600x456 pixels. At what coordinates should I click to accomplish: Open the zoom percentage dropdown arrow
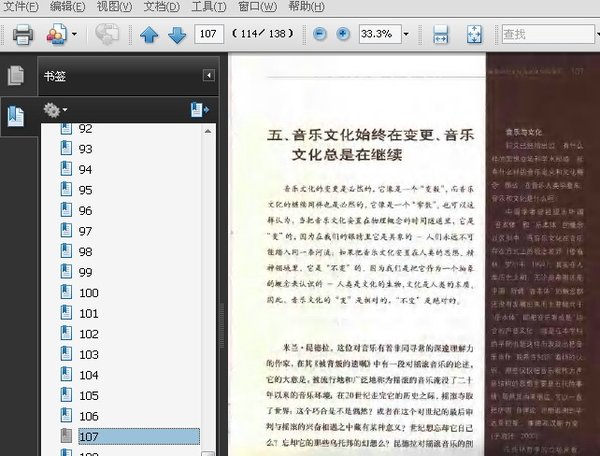click(406, 34)
